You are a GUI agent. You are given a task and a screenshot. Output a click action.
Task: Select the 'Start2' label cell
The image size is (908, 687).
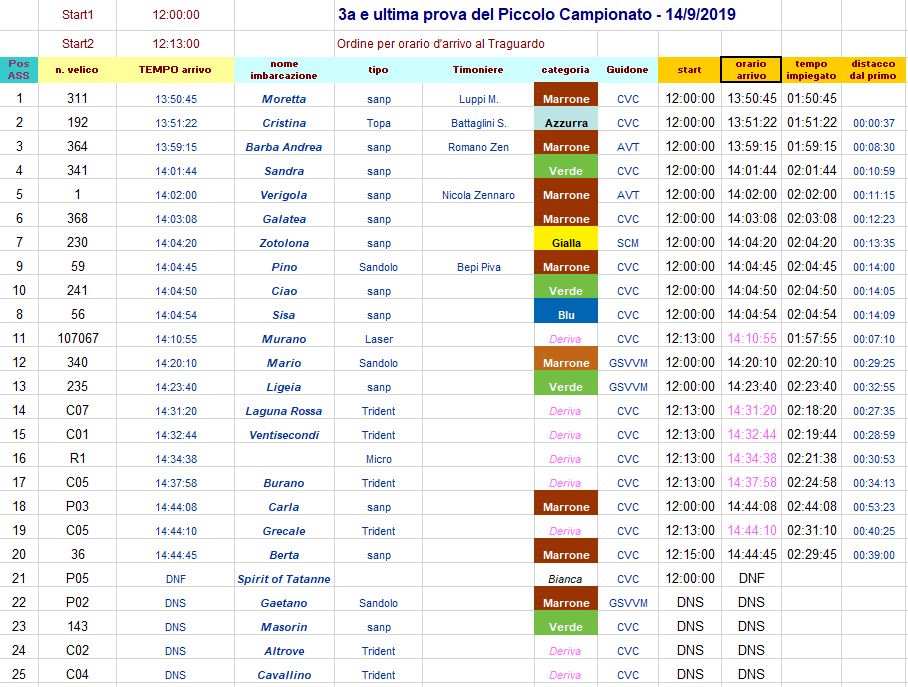coord(78,44)
